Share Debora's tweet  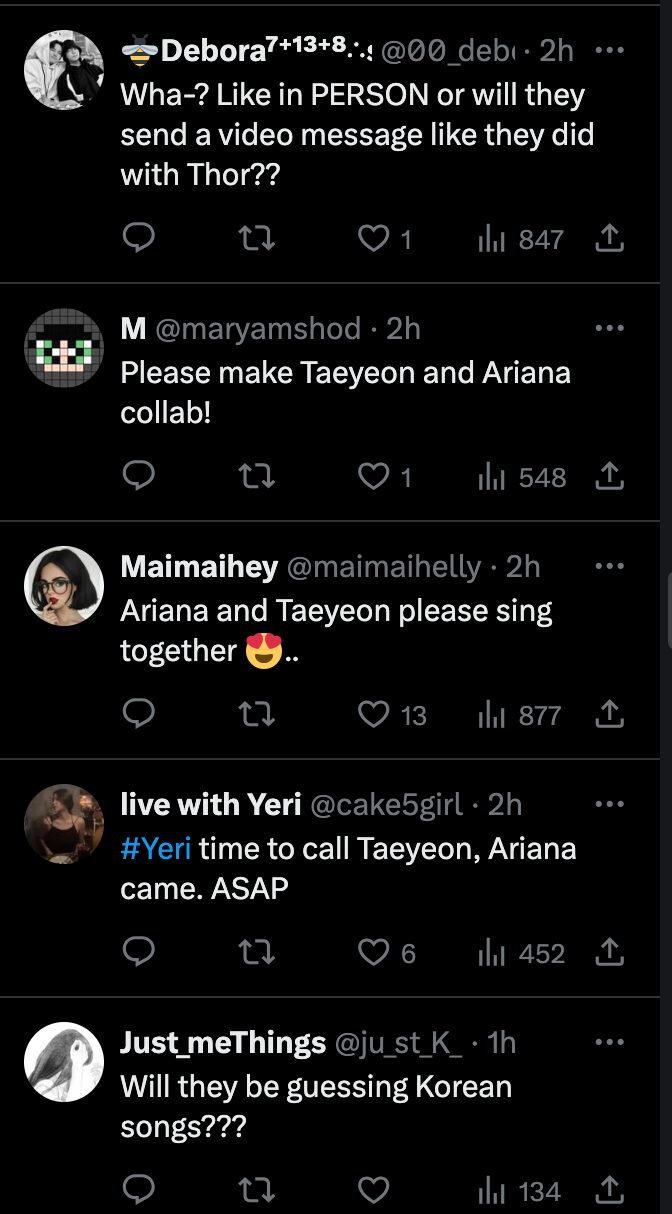point(609,239)
